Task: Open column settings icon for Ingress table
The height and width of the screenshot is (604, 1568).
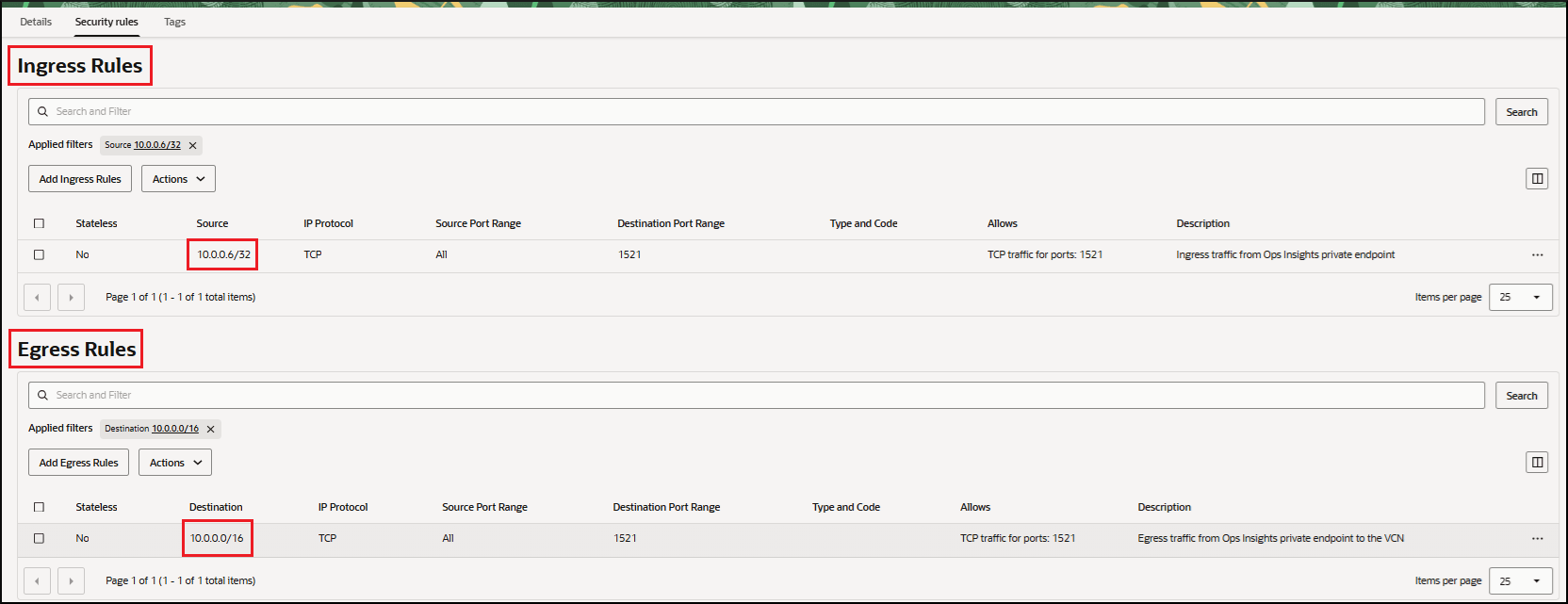Action: pyautogui.click(x=1537, y=178)
